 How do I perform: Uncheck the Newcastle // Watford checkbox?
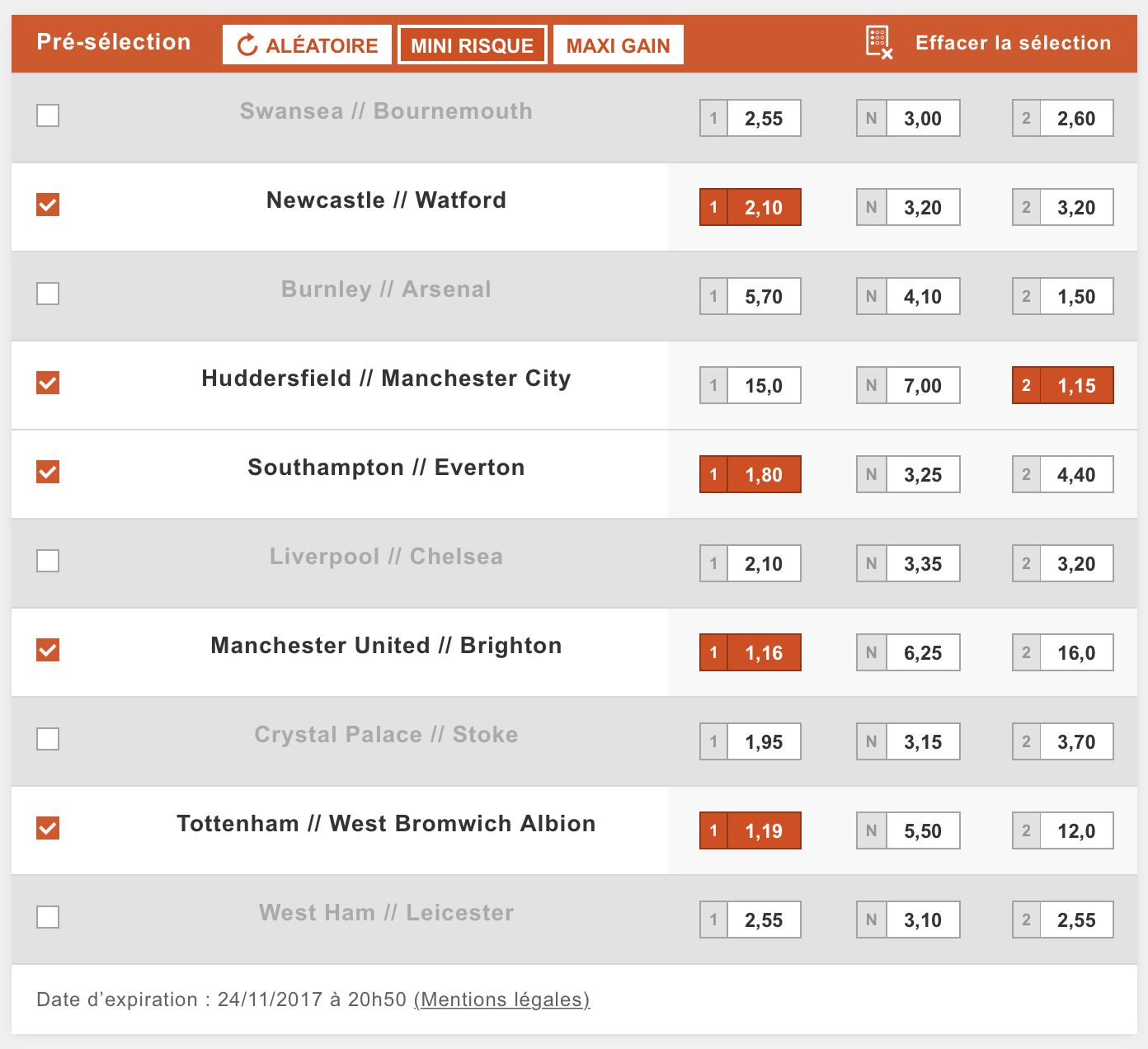pos(48,205)
